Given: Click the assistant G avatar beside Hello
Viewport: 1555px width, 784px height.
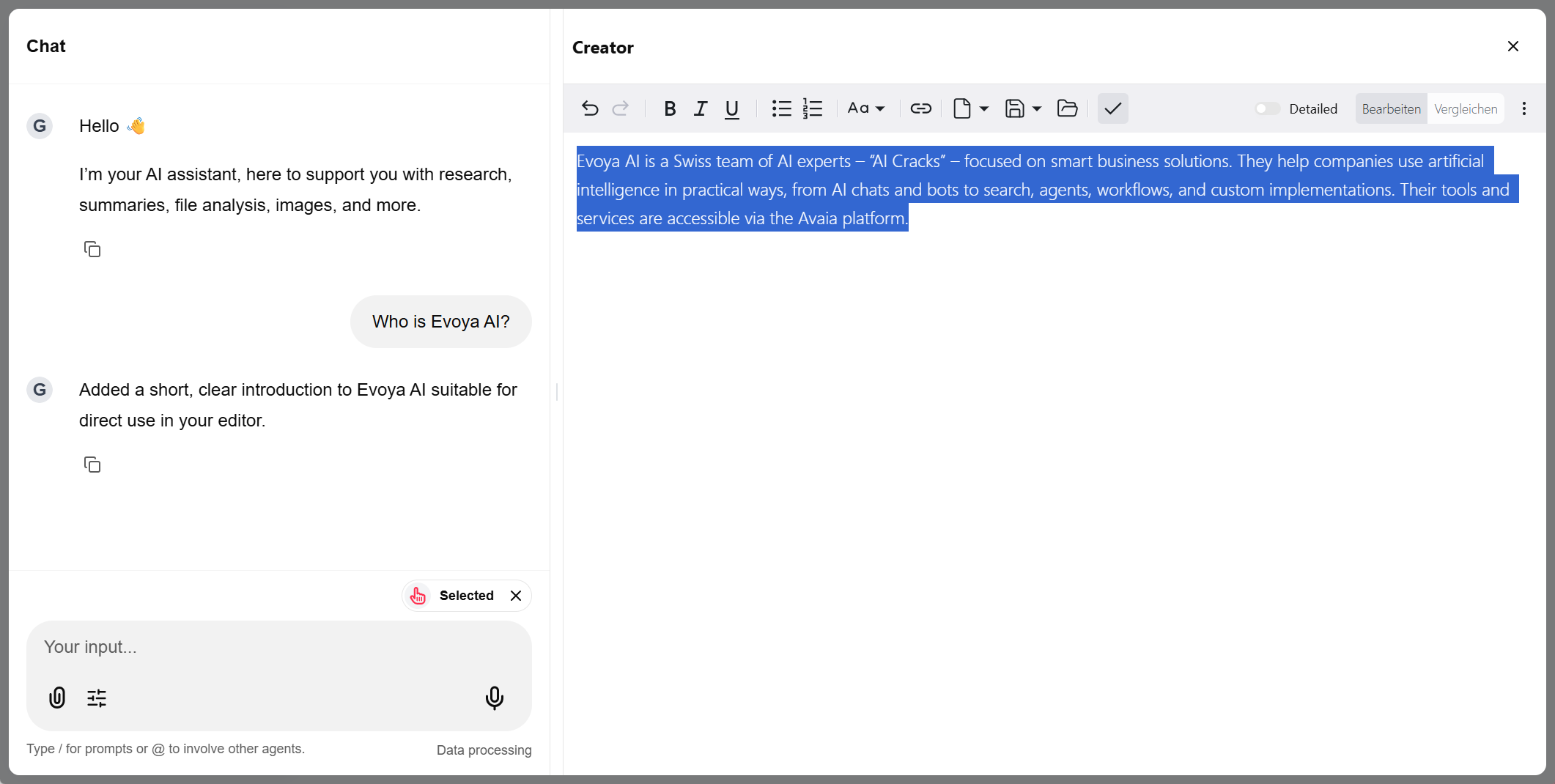Looking at the screenshot, I should 40,126.
